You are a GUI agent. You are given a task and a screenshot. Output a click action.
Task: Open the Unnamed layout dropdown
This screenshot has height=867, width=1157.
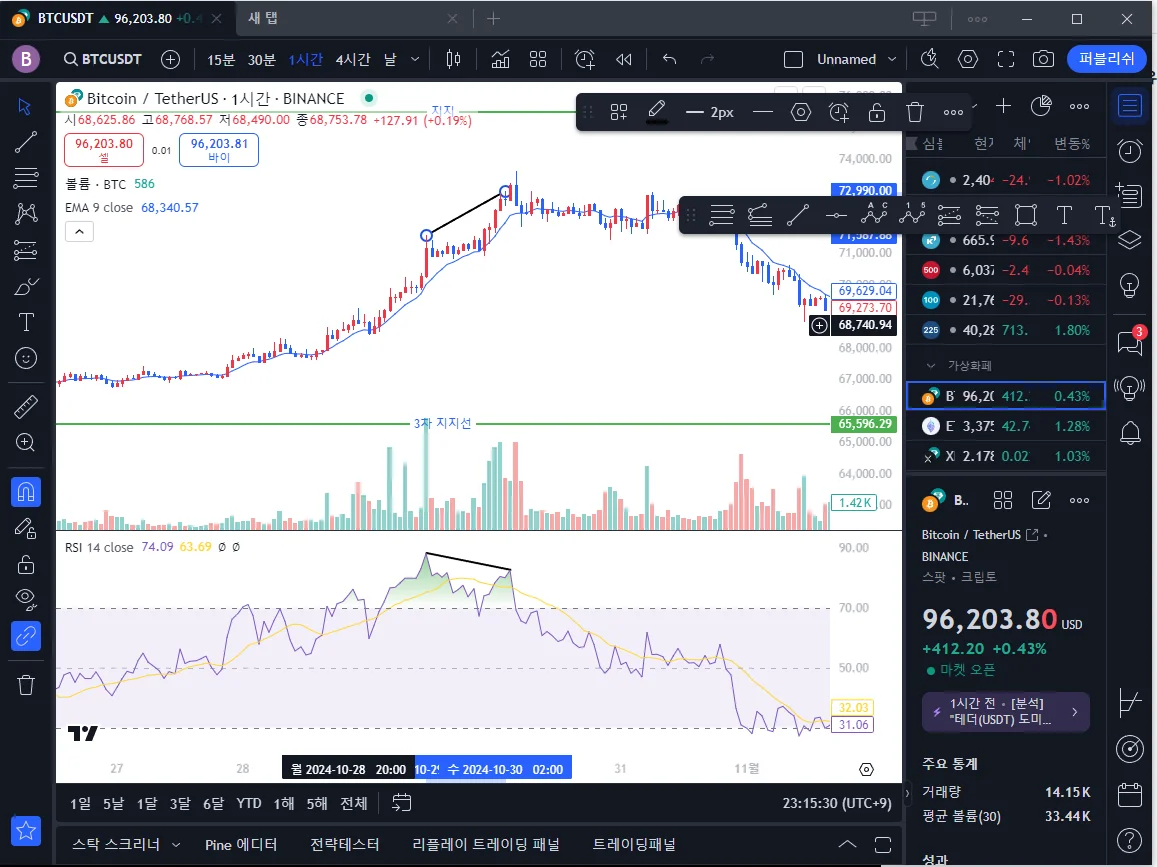coord(857,59)
